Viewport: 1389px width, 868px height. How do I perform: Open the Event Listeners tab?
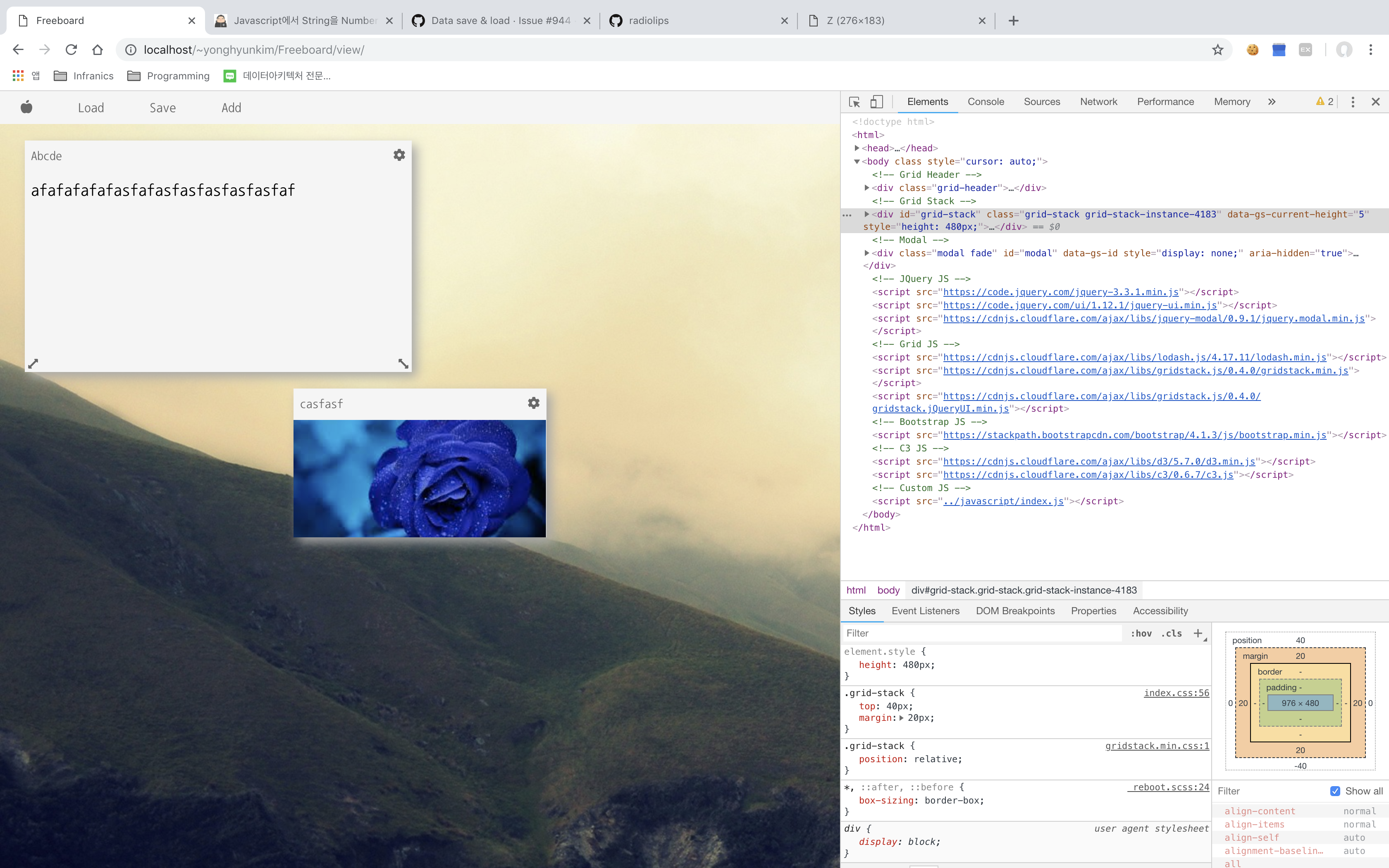coord(925,611)
